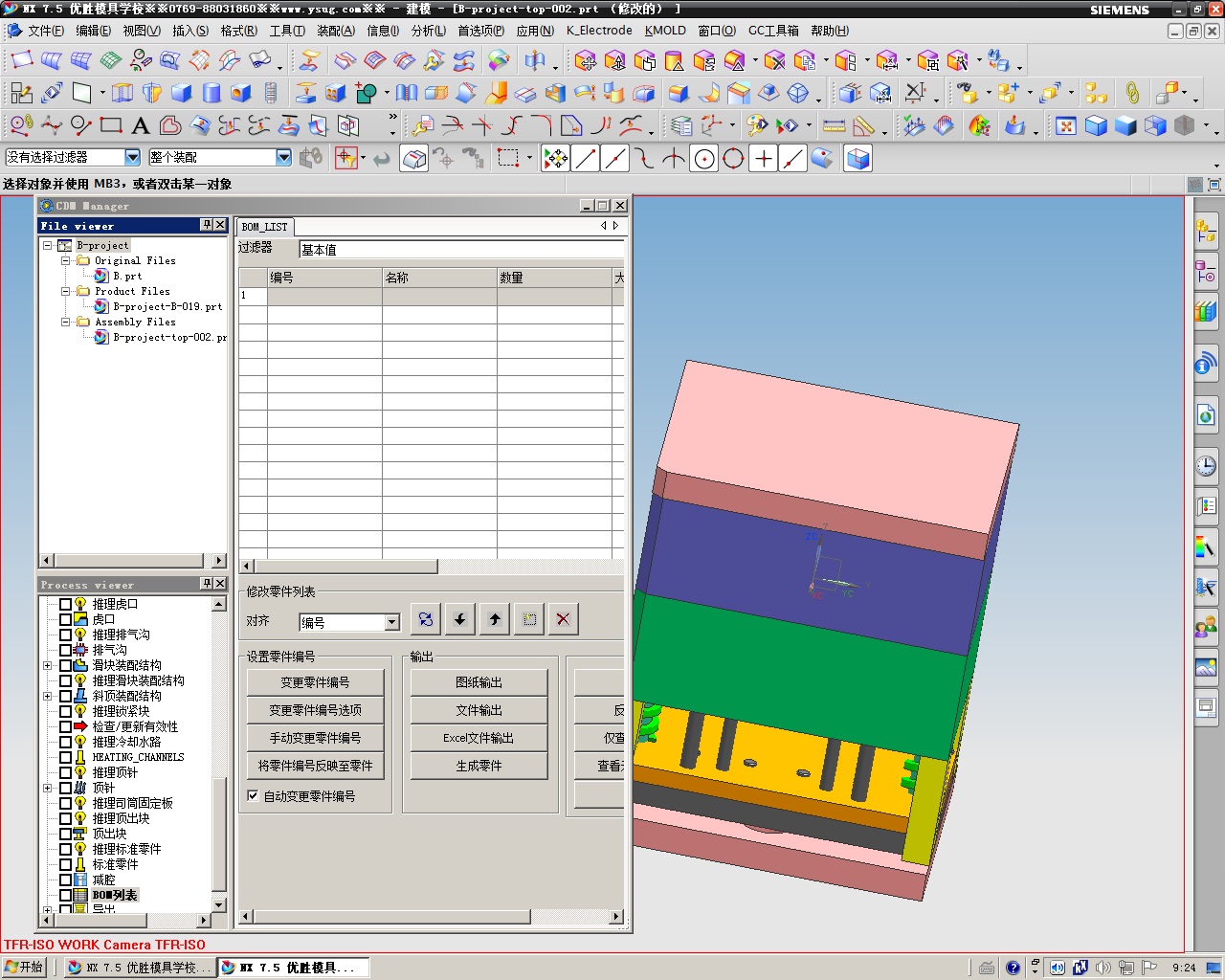Open the 对齐 编号 dropdown
Screen dimensions: 1225x980
pos(391,623)
